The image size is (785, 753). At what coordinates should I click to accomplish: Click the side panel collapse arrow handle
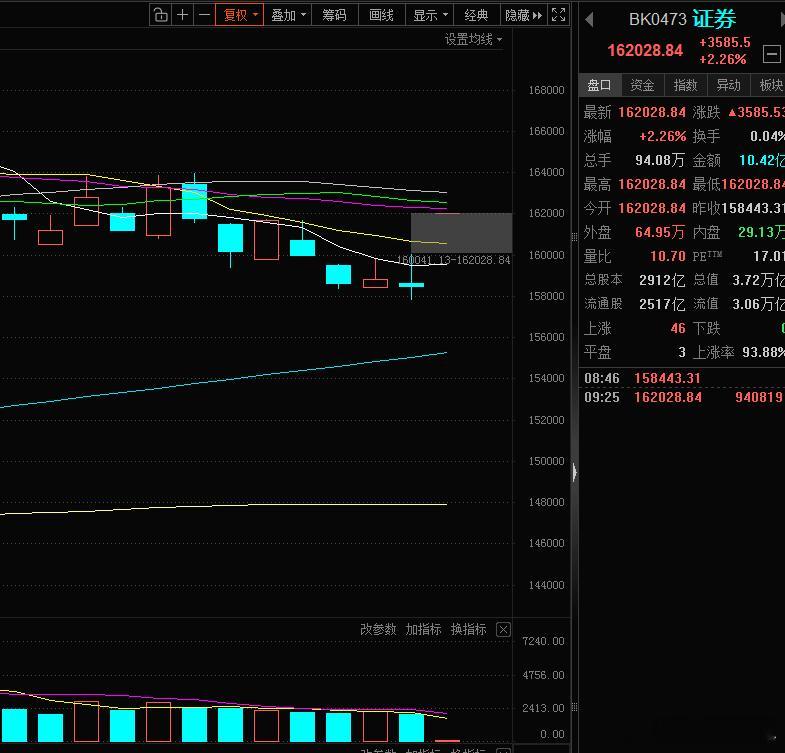[x=574, y=472]
